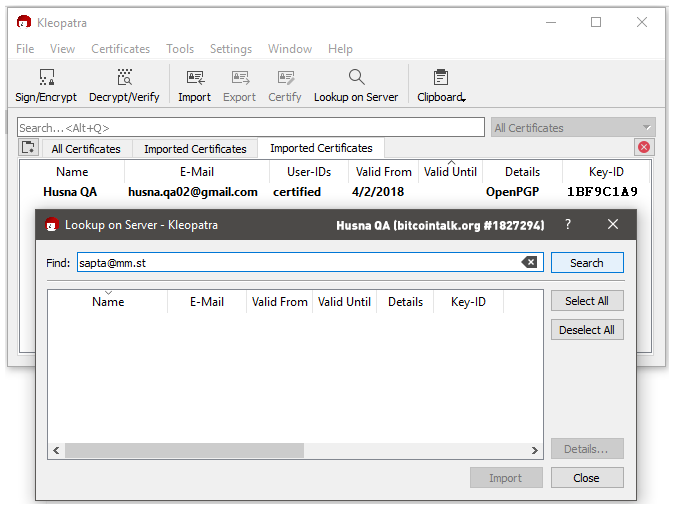Open the Sign/Encrypt tool

pyautogui.click(x=46, y=86)
